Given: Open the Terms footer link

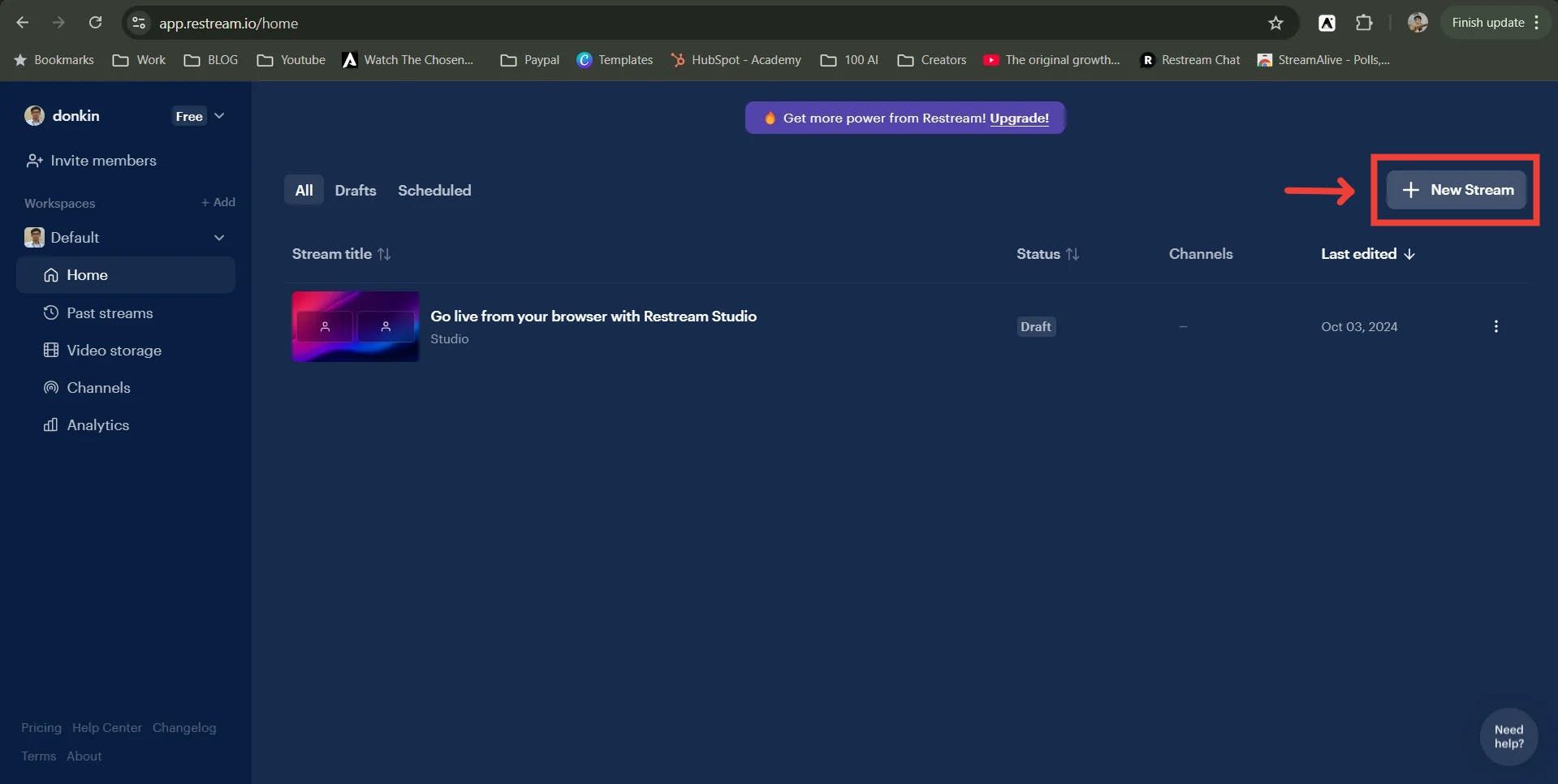Looking at the screenshot, I should tap(39, 756).
